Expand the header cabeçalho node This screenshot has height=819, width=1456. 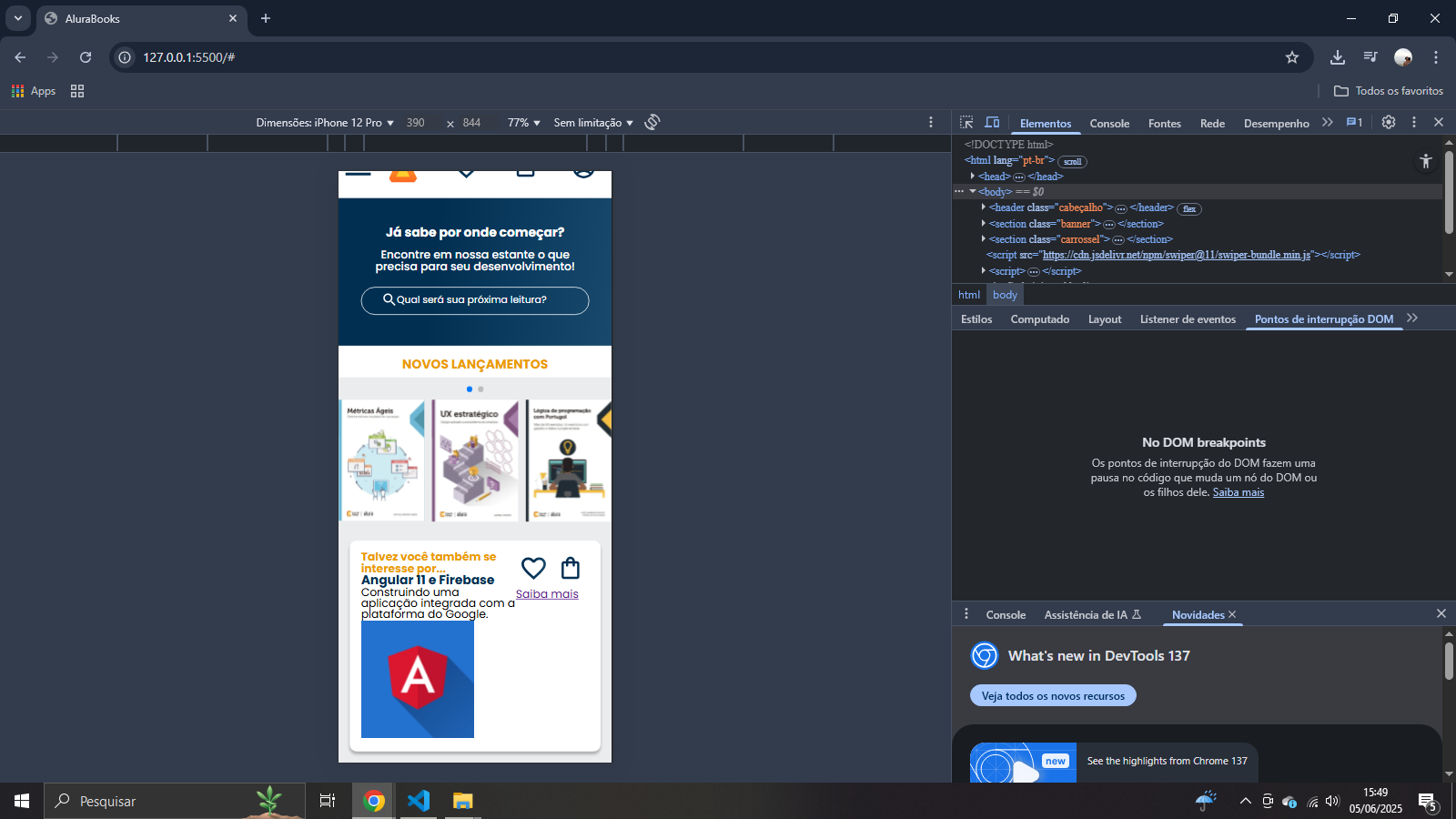tap(984, 207)
